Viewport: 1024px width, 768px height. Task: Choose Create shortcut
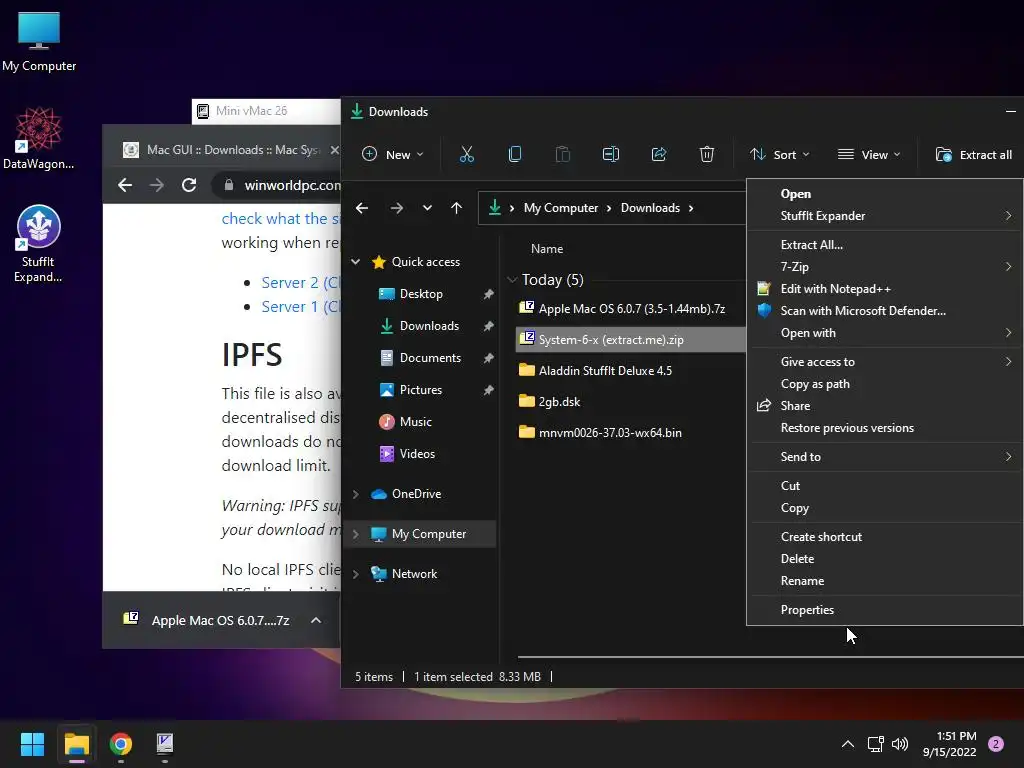click(884, 537)
